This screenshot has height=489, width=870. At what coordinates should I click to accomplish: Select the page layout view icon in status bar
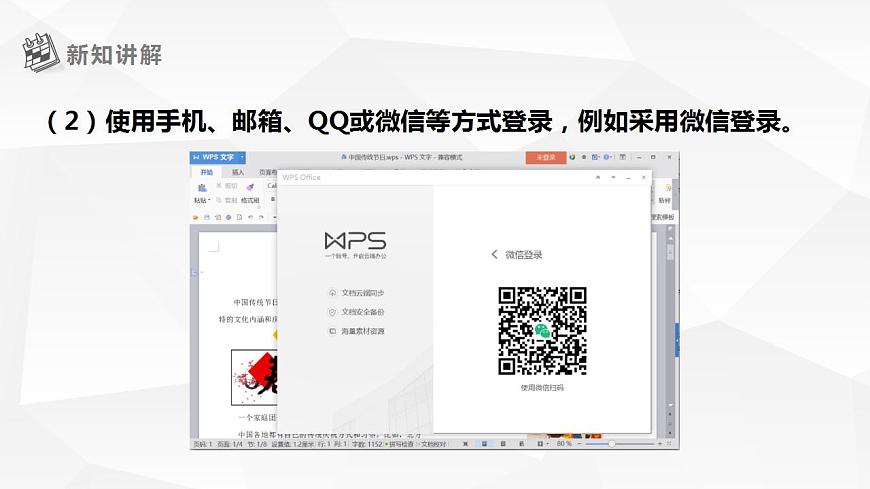(484, 444)
